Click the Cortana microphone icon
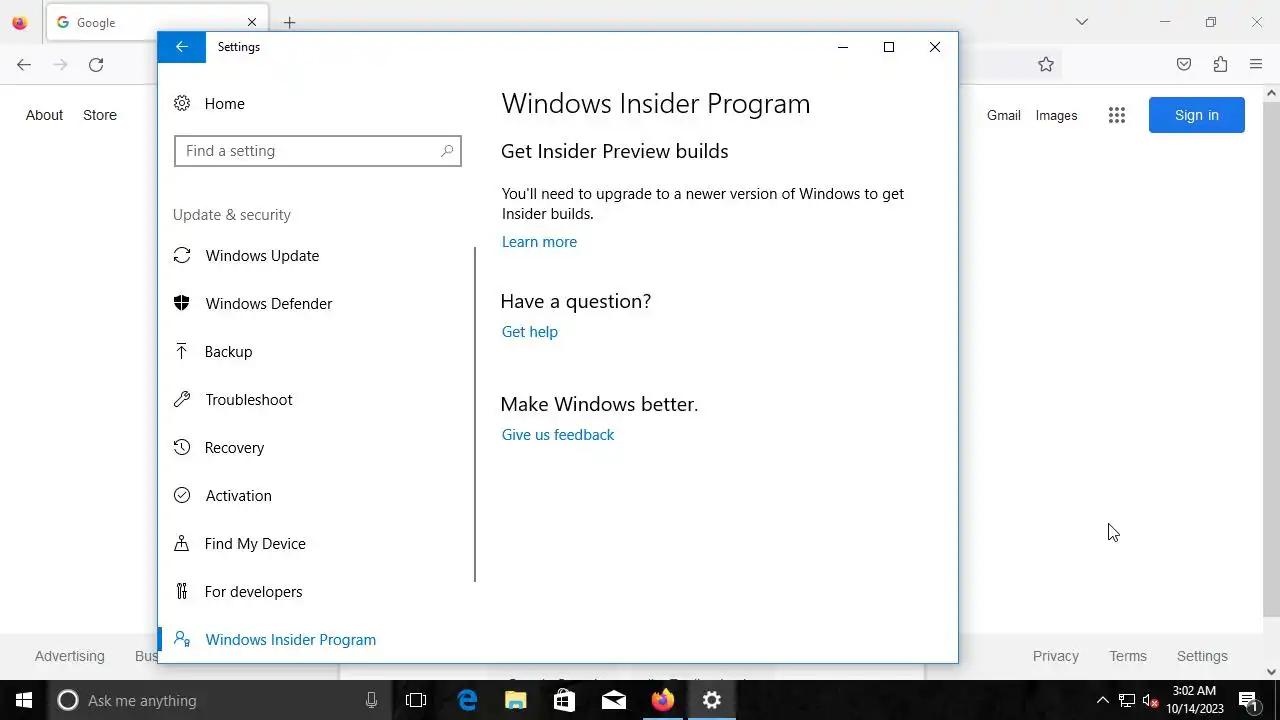 click(371, 700)
